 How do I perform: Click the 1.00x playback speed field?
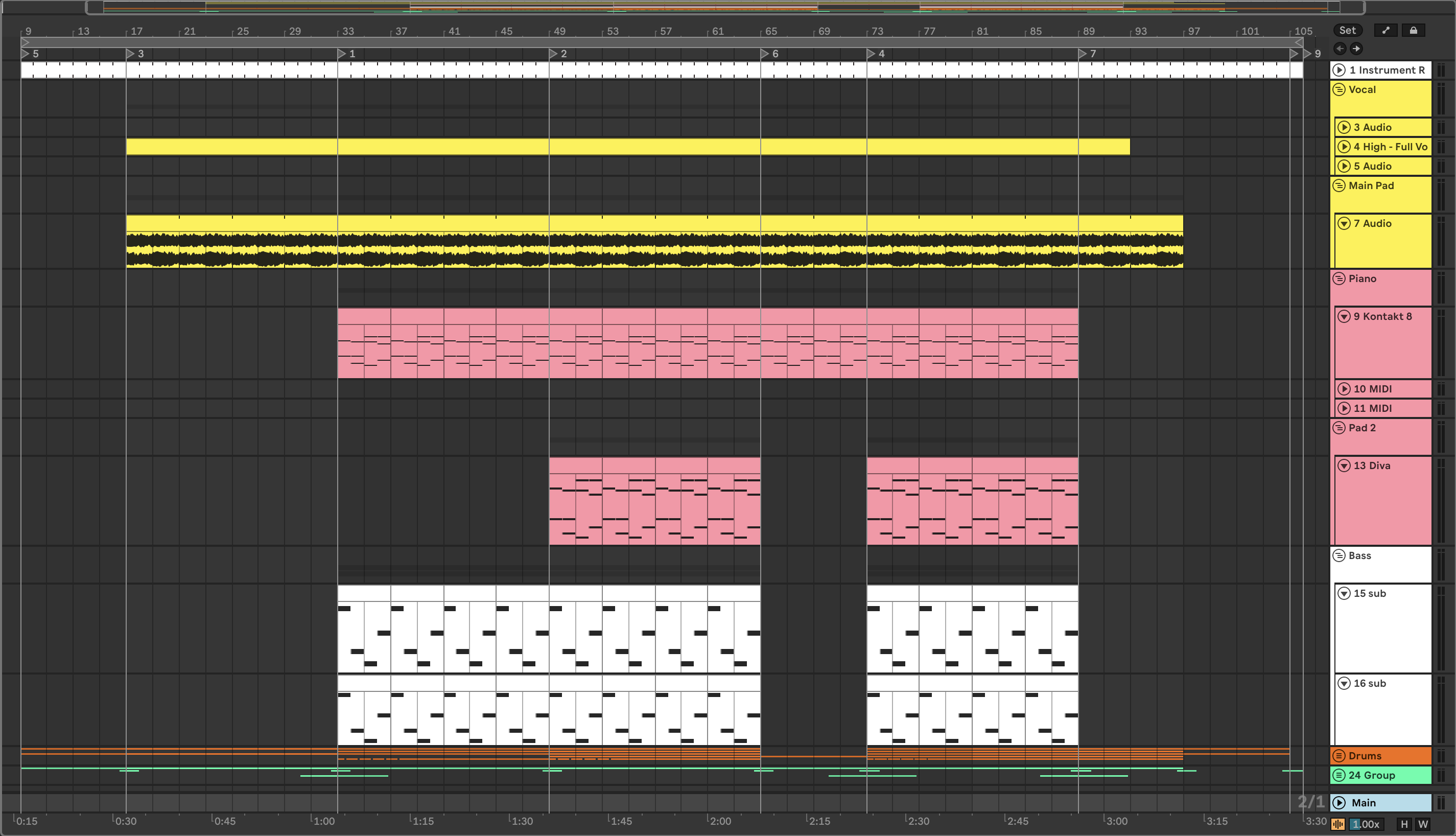click(x=1366, y=825)
